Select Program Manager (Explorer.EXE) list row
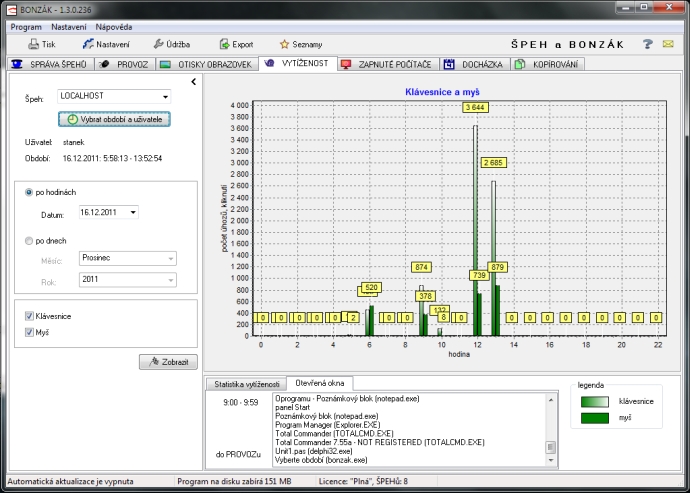The width and height of the screenshot is (690, 493). (327, 425)
